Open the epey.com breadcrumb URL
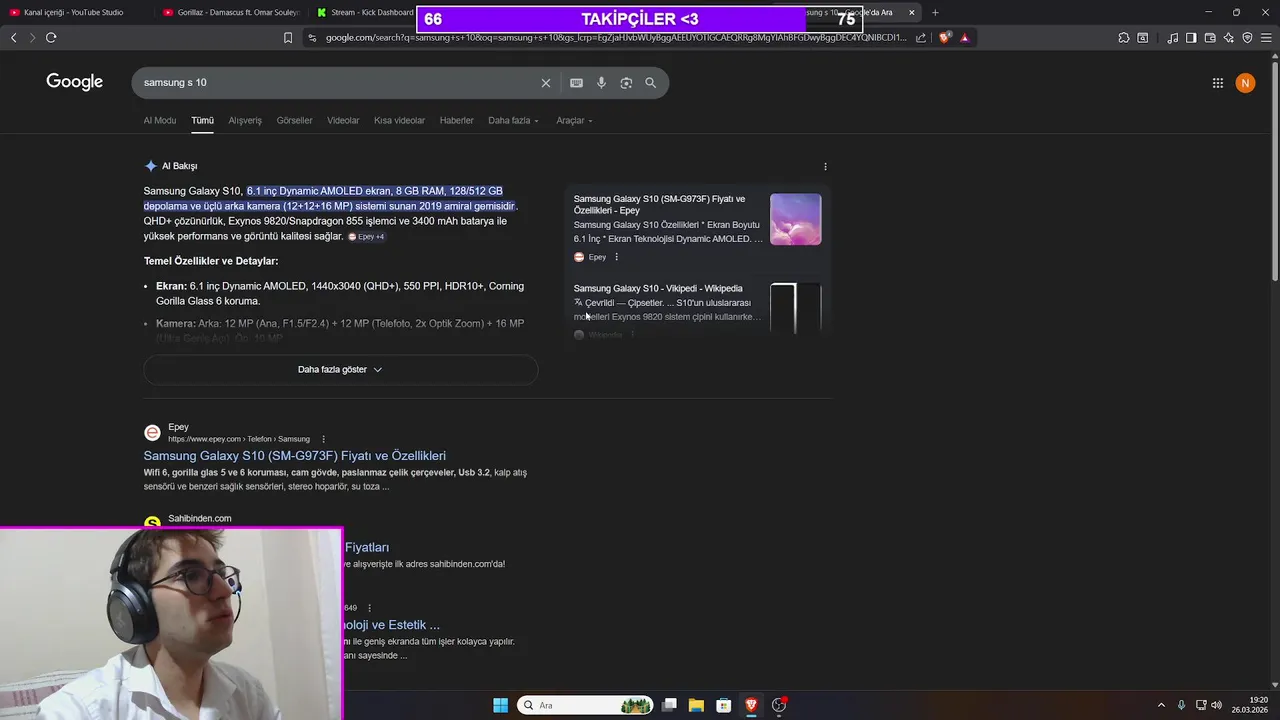Viewport: 1280px width, 720px height. pos(239,439)
